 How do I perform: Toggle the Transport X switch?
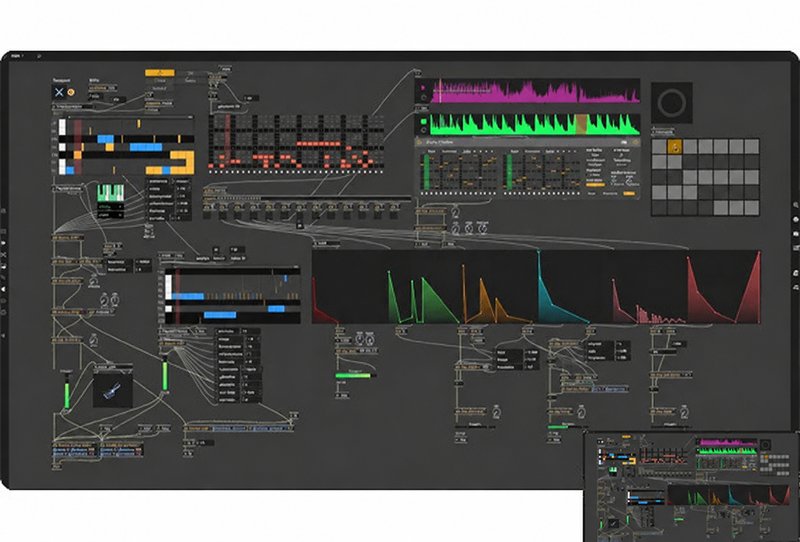(x=59, y=92)
